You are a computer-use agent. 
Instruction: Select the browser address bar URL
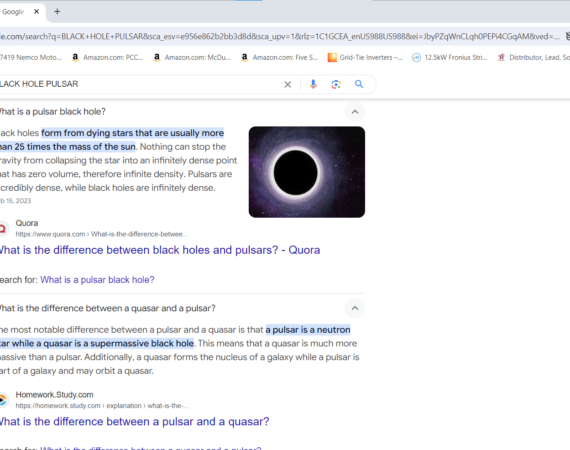pos(280,36)
